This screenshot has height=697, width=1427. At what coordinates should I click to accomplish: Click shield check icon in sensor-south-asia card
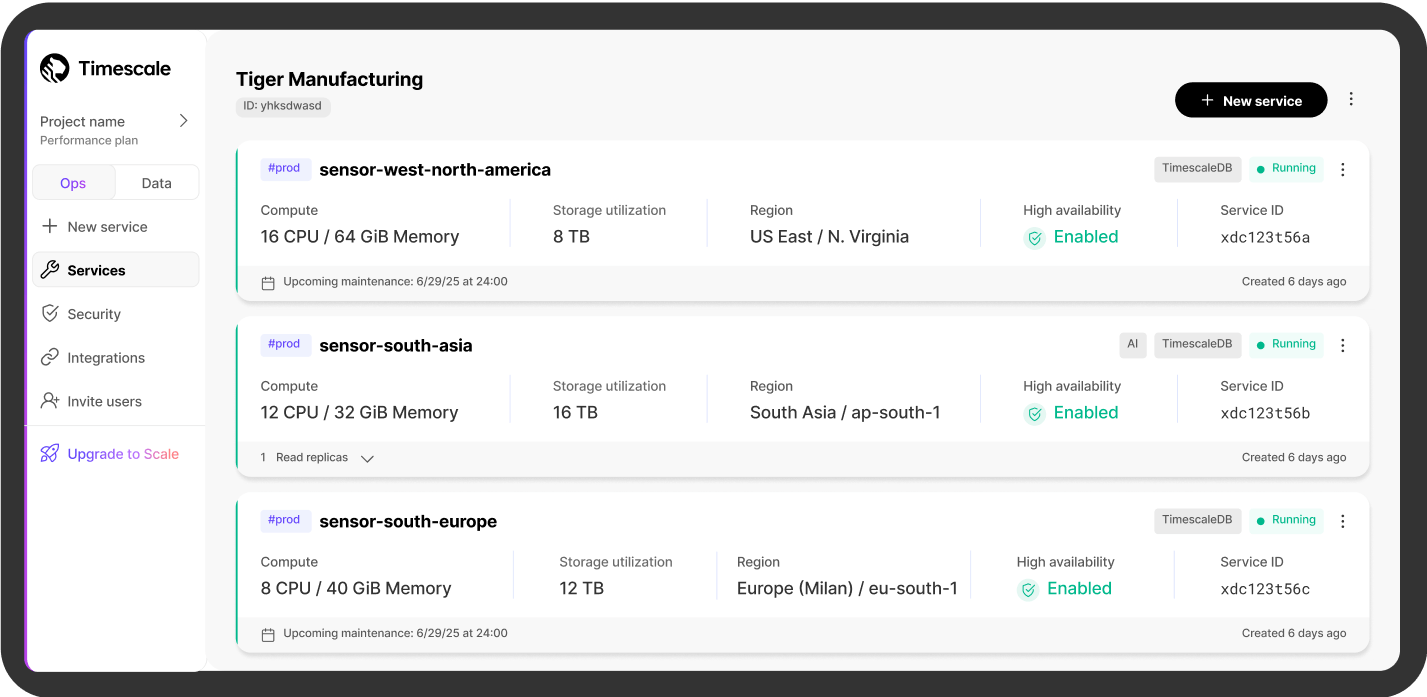click(1035, 413)
